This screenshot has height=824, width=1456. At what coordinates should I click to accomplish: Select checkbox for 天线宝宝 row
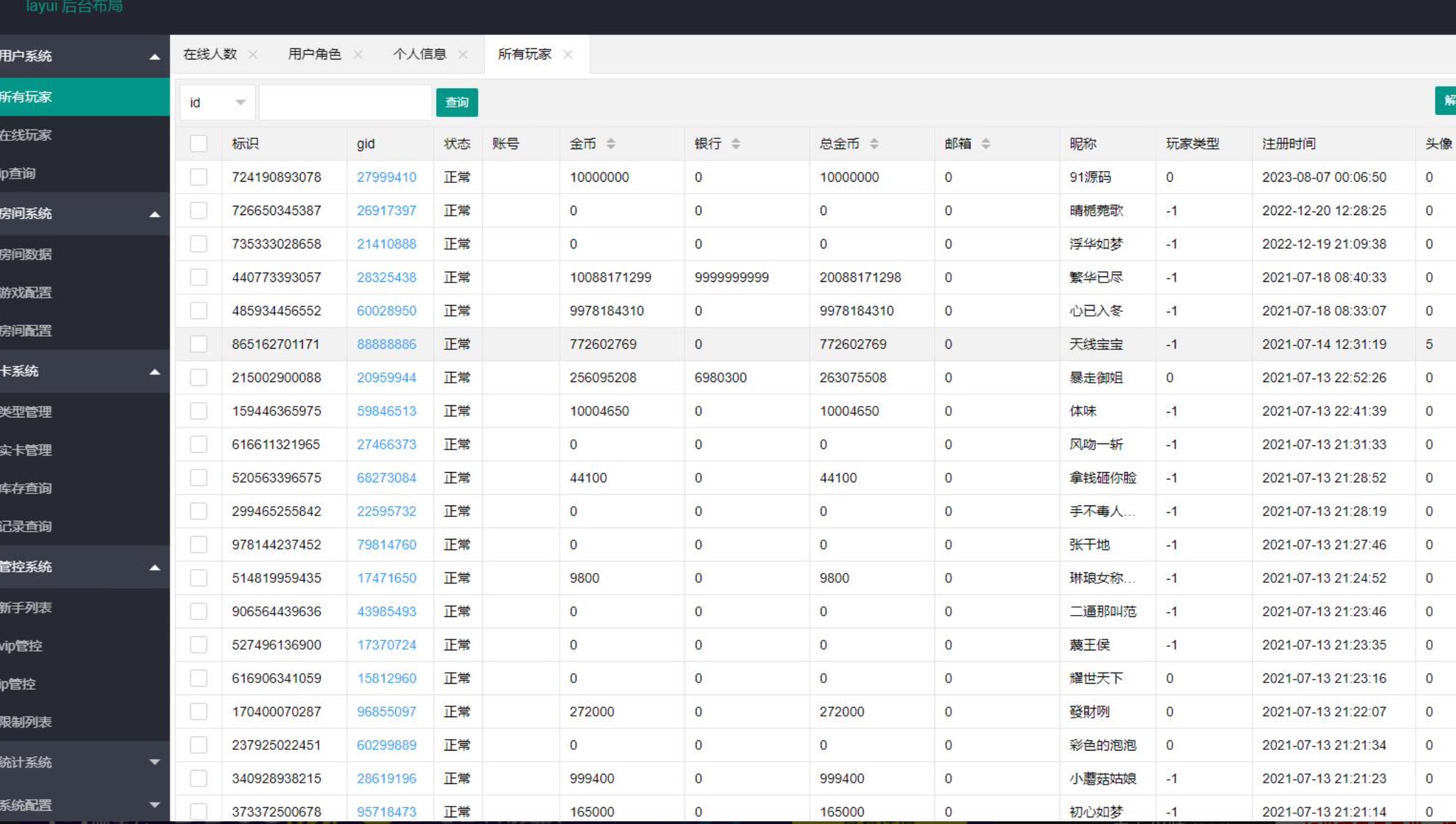[198, 344]
